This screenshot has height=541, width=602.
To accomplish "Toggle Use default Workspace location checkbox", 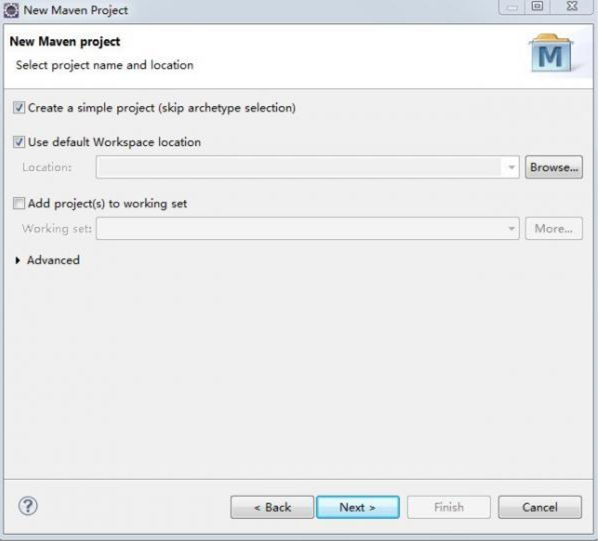I will [x=19, y=142].
